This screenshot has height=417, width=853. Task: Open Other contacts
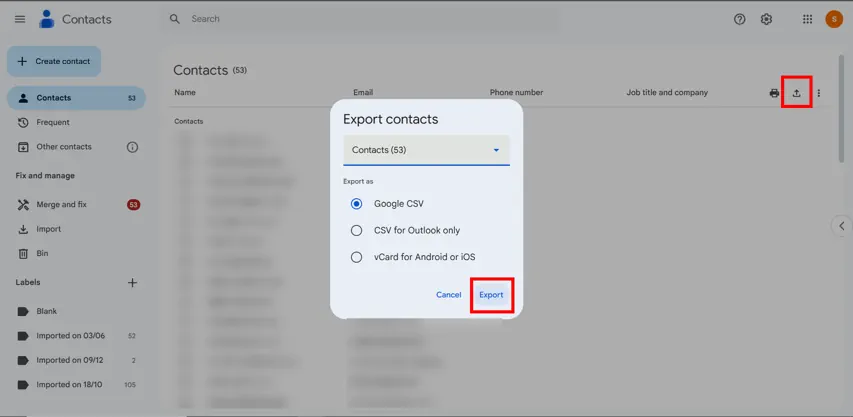point(64,147)
